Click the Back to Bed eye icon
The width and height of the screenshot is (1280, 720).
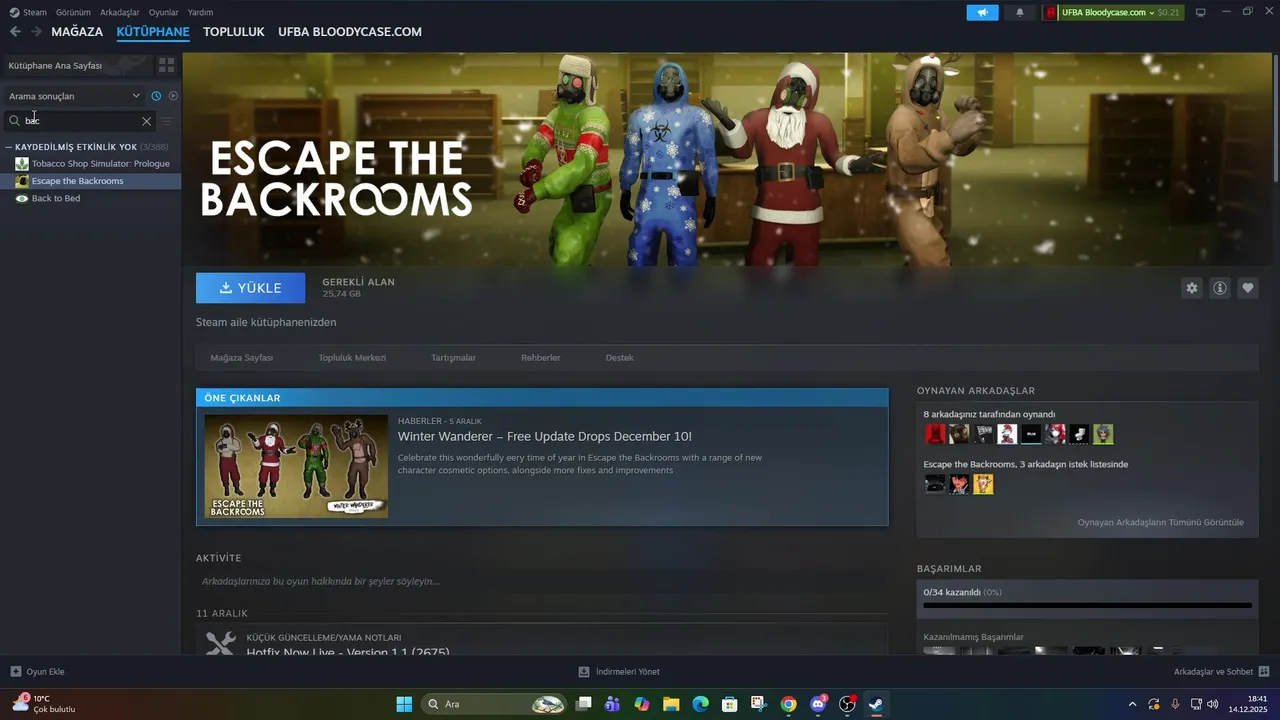coord(22,198)
